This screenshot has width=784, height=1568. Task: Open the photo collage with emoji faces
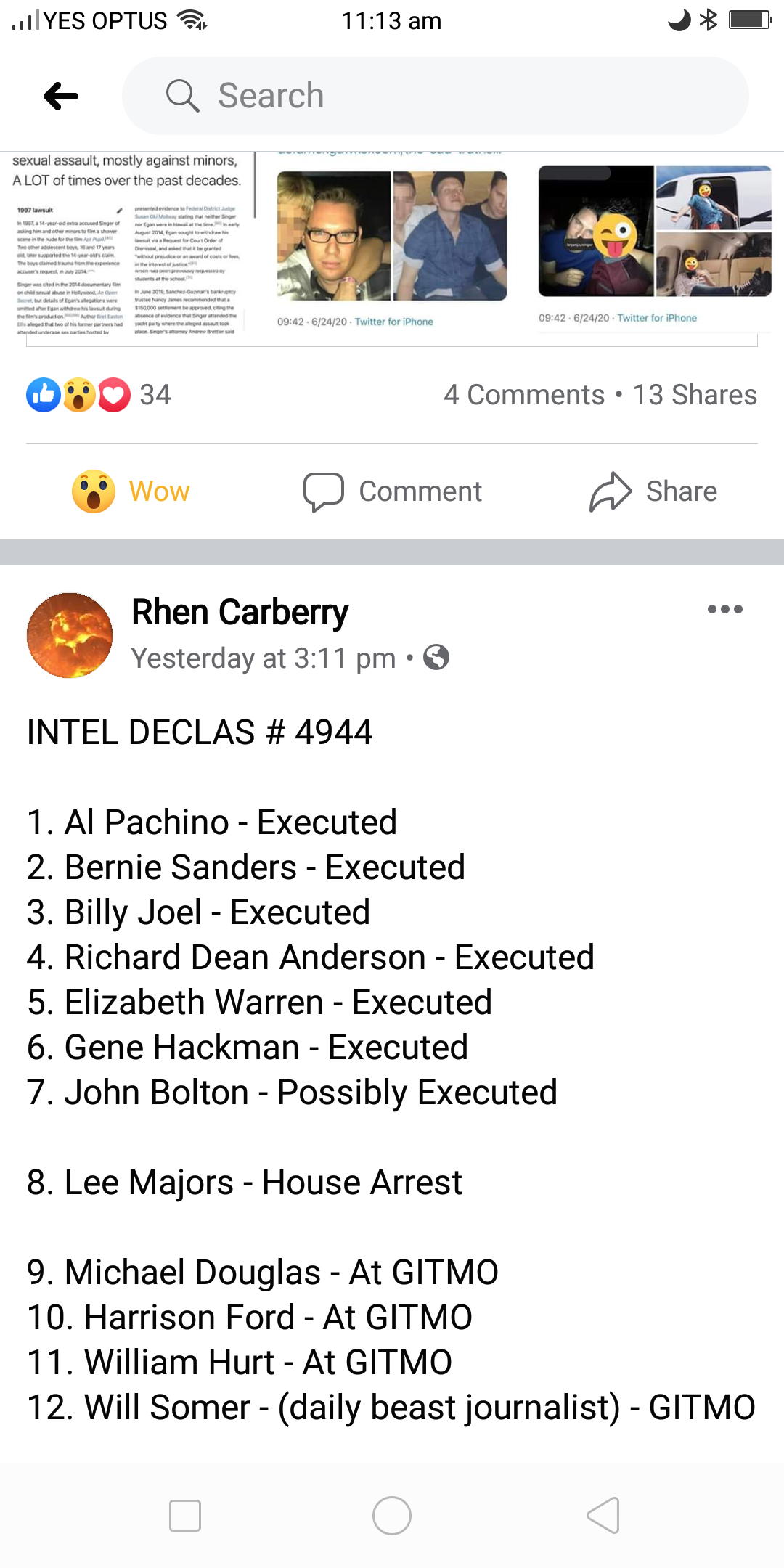pyautogui.click(x=654, y=231)
